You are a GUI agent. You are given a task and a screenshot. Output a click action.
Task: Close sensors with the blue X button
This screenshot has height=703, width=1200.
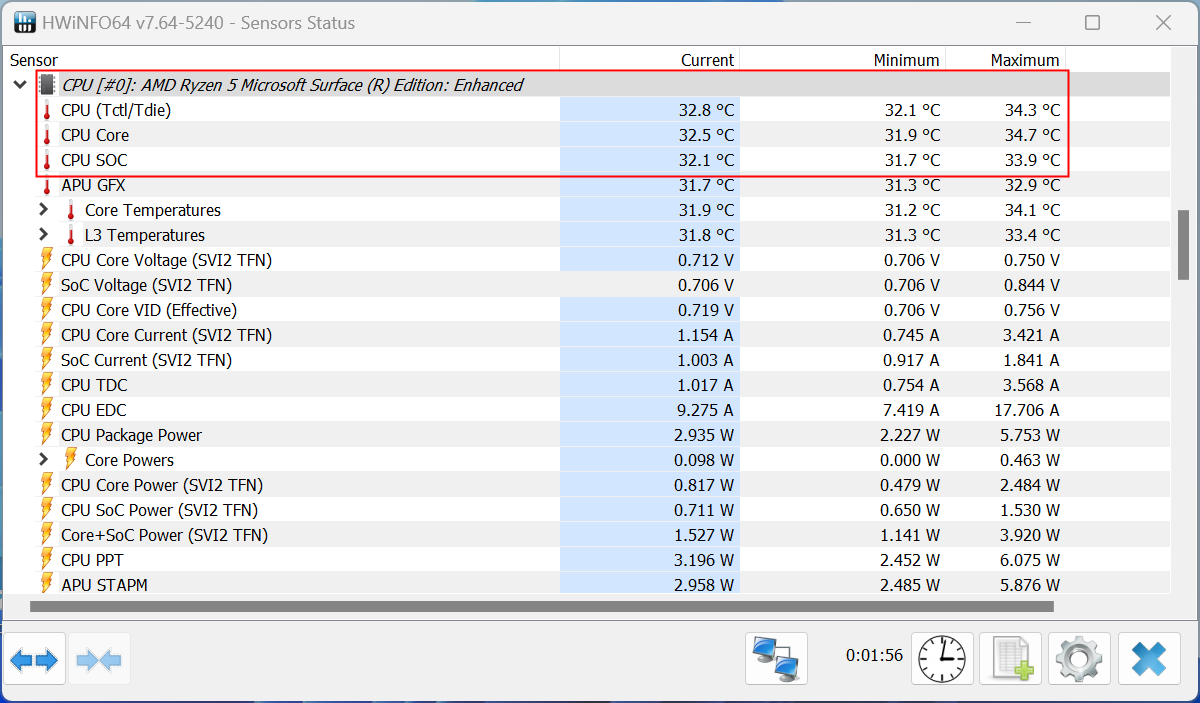[x=1149, y=659]
